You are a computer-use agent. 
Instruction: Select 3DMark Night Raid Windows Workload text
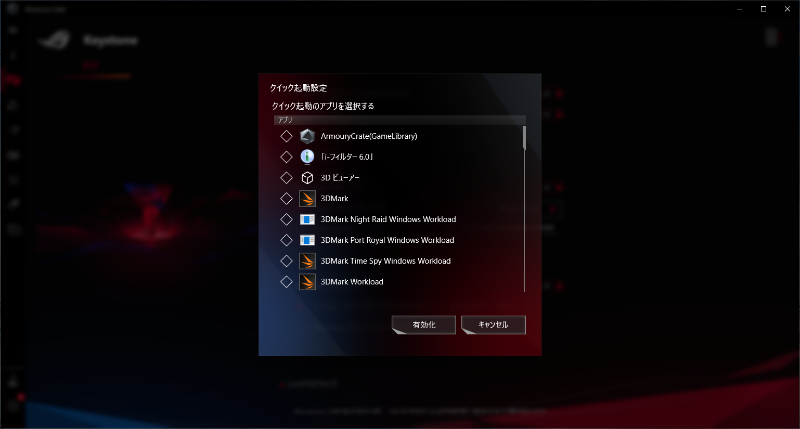388,219
